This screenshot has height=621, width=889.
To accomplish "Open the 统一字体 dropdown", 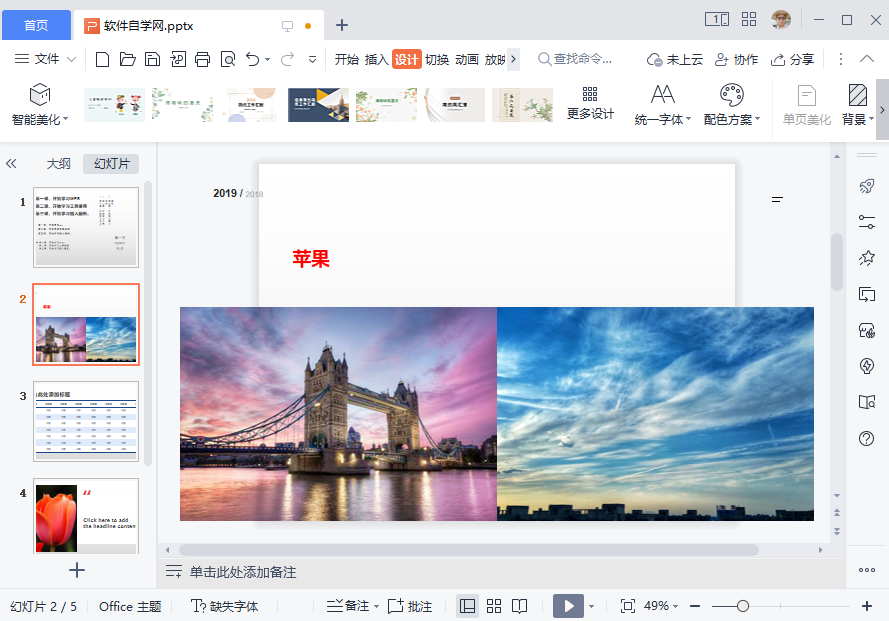I will tap(663, 104).
